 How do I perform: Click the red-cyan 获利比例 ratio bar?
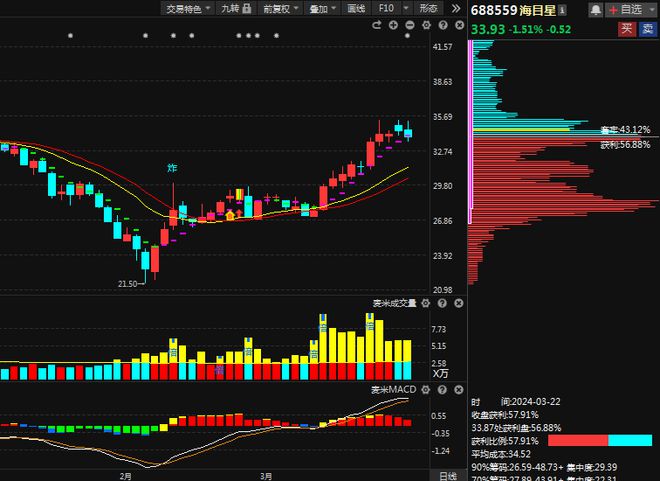coord(600,441)
